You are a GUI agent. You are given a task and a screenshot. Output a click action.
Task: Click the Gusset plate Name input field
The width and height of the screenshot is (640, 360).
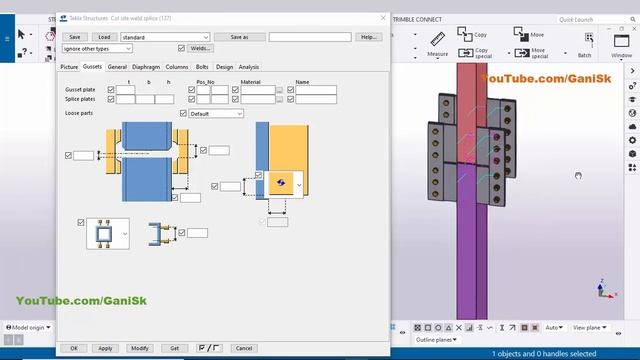(316, 90)
